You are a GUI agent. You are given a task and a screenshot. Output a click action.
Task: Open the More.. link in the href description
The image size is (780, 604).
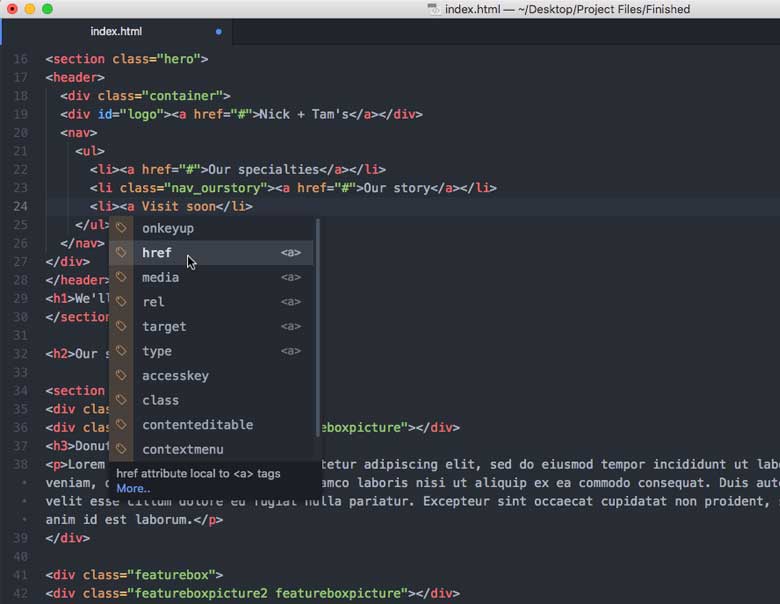133,489
